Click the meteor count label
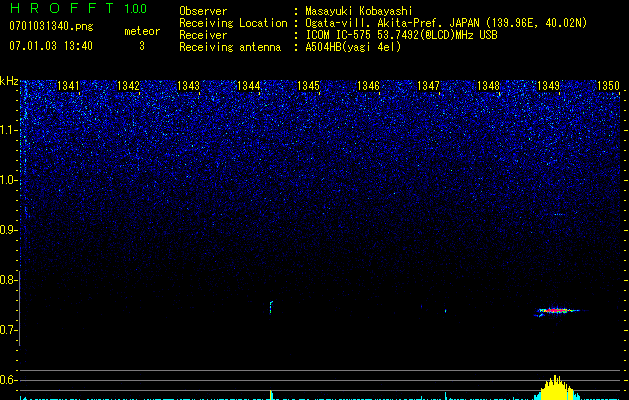 (x=142, y=31)
